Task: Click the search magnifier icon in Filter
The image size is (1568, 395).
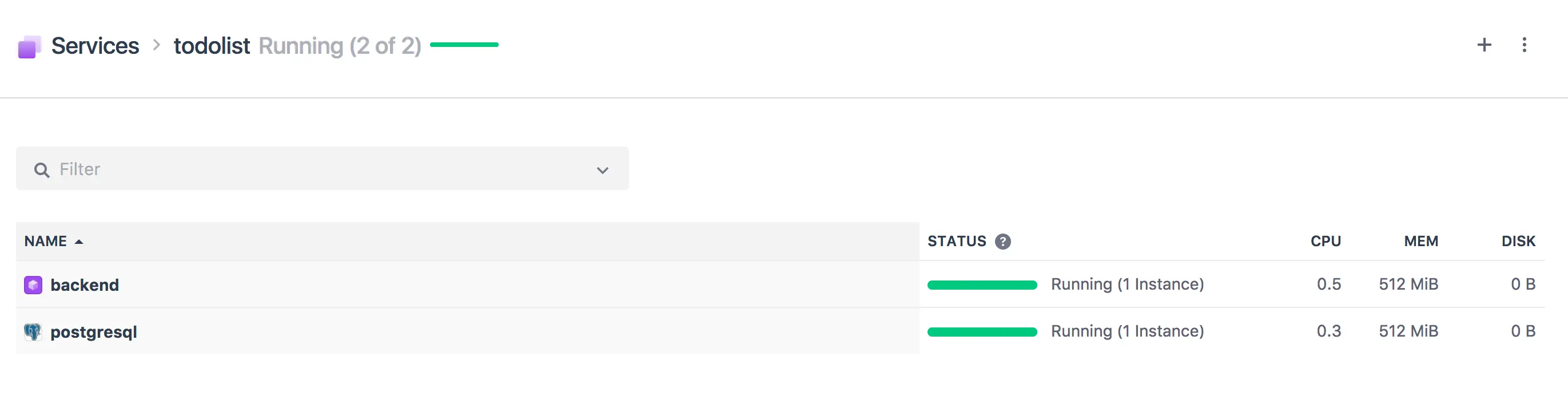Action: coord(41,169)
